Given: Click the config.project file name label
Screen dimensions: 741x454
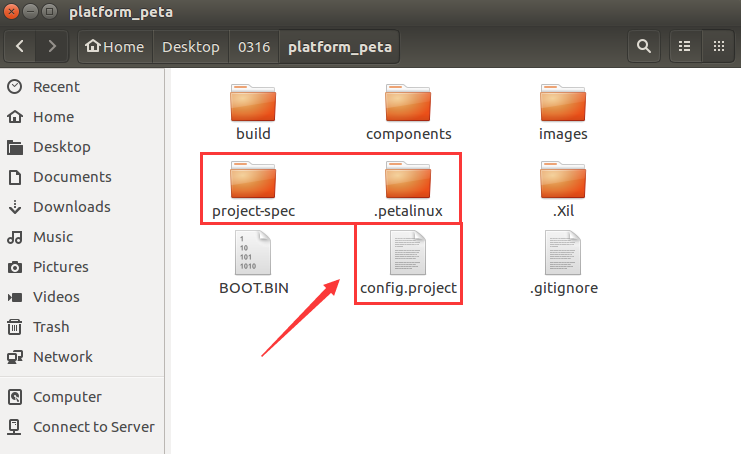Looking at the screenshot, I should pyautogui.click(x=408, y=288).
